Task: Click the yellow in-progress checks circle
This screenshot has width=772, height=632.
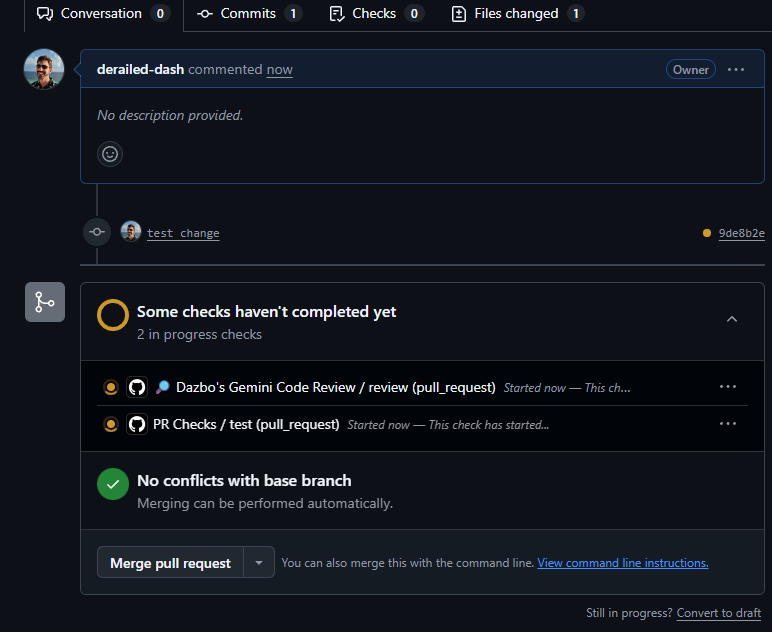Action: coord(113,315)
